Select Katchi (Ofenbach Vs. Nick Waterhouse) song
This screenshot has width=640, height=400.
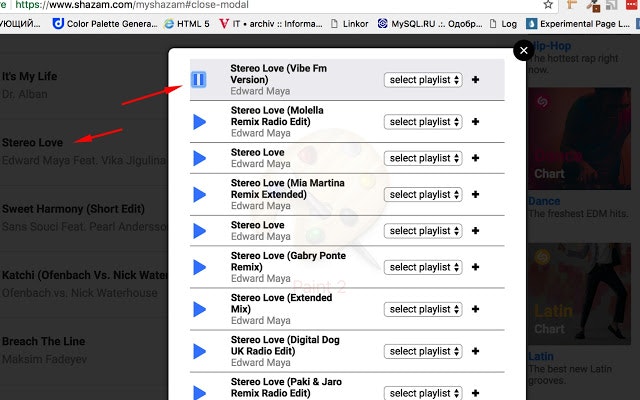[x=84, y=275]
